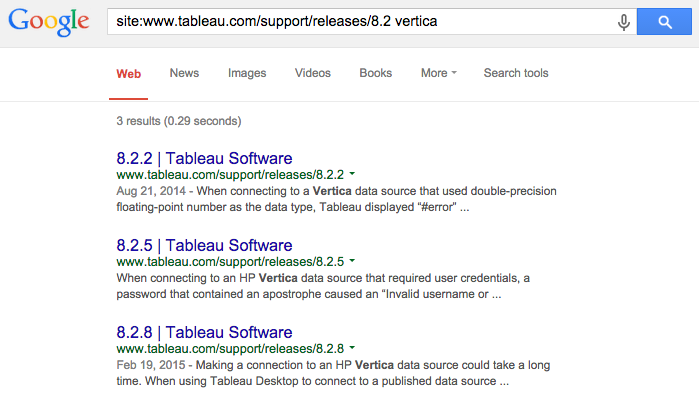This screenshot has width=699, height=403.
Task: Open Search tools options
Action: click(516, 74)
